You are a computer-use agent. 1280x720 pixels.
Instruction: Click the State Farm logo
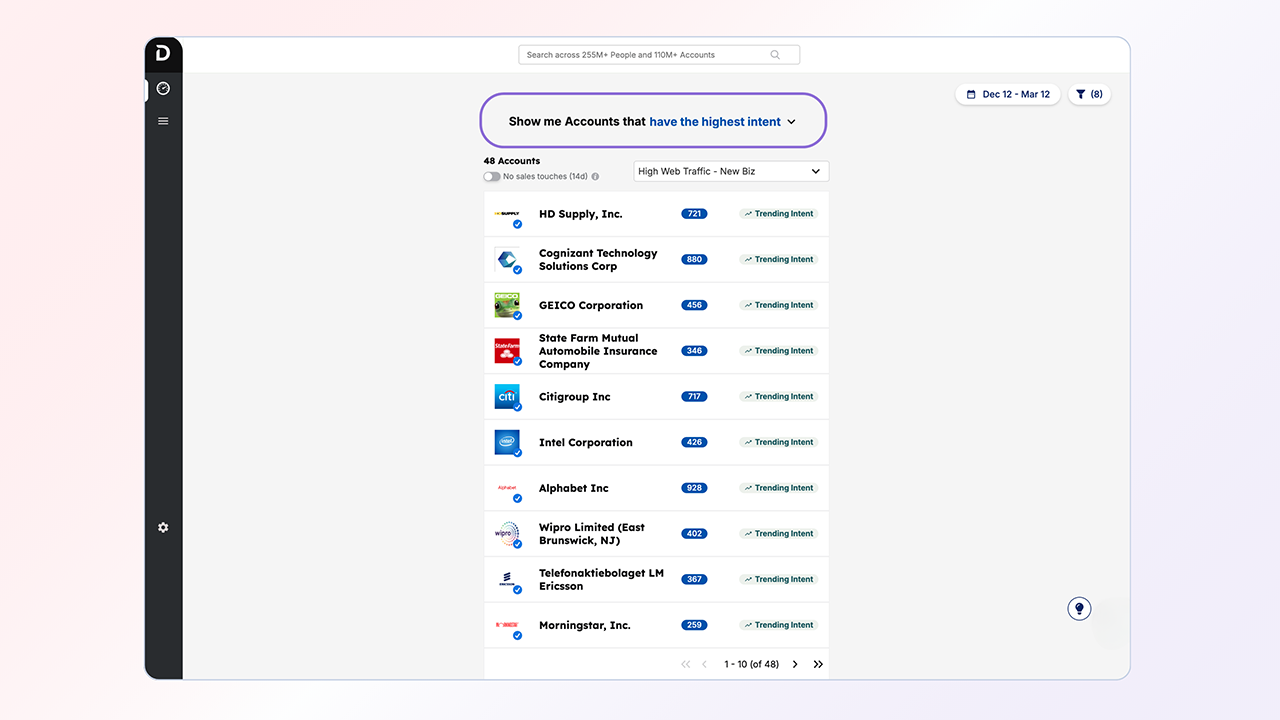[507, 351]
